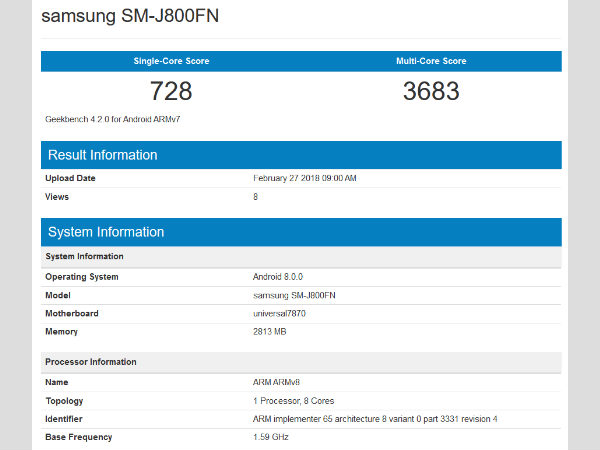Select the '1.59 GHz' frequency value
The height and width of the screenshot is (450, 600).
coord(271,437)
